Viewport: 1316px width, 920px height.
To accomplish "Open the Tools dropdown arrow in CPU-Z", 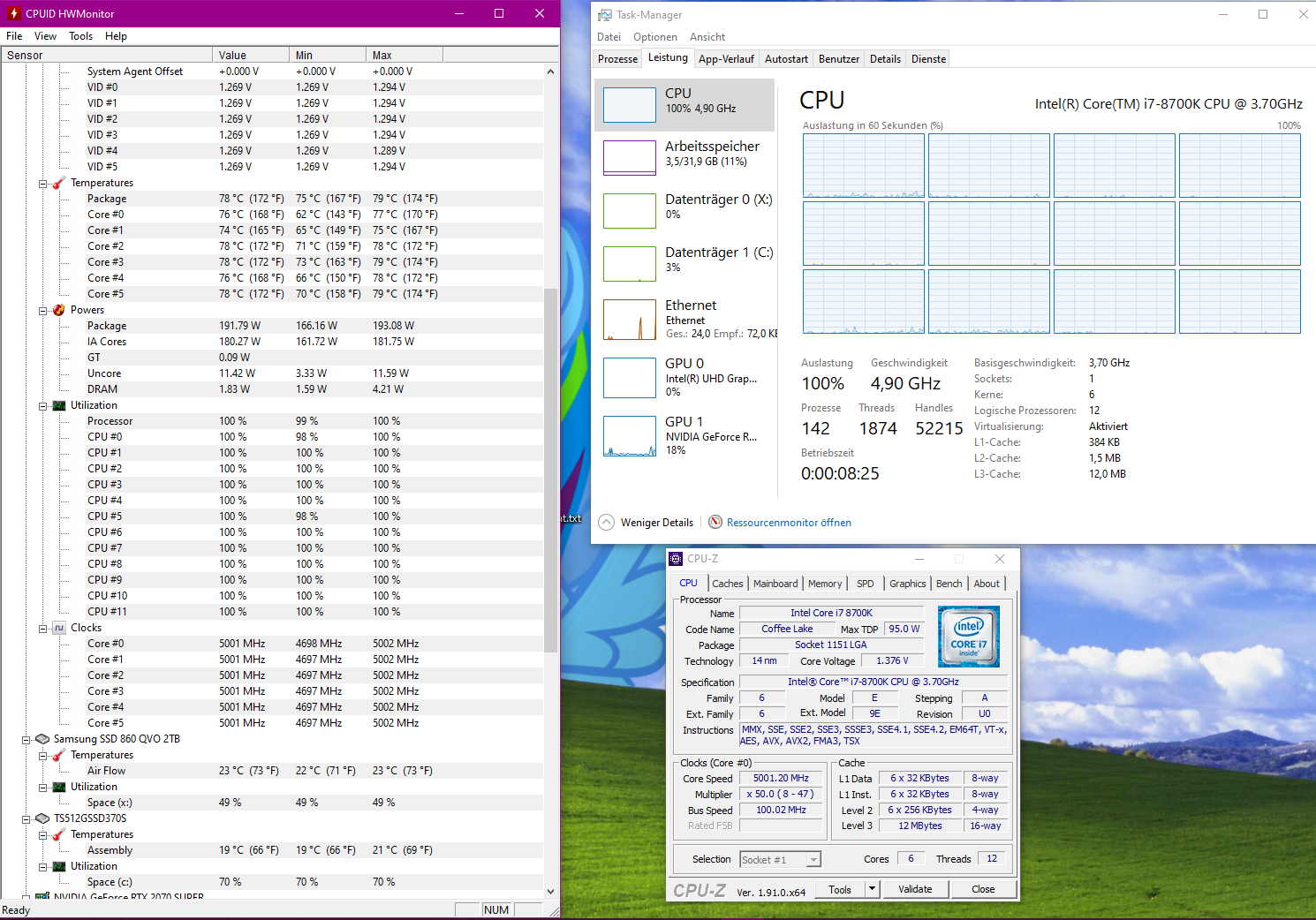I will click(871, 889).
